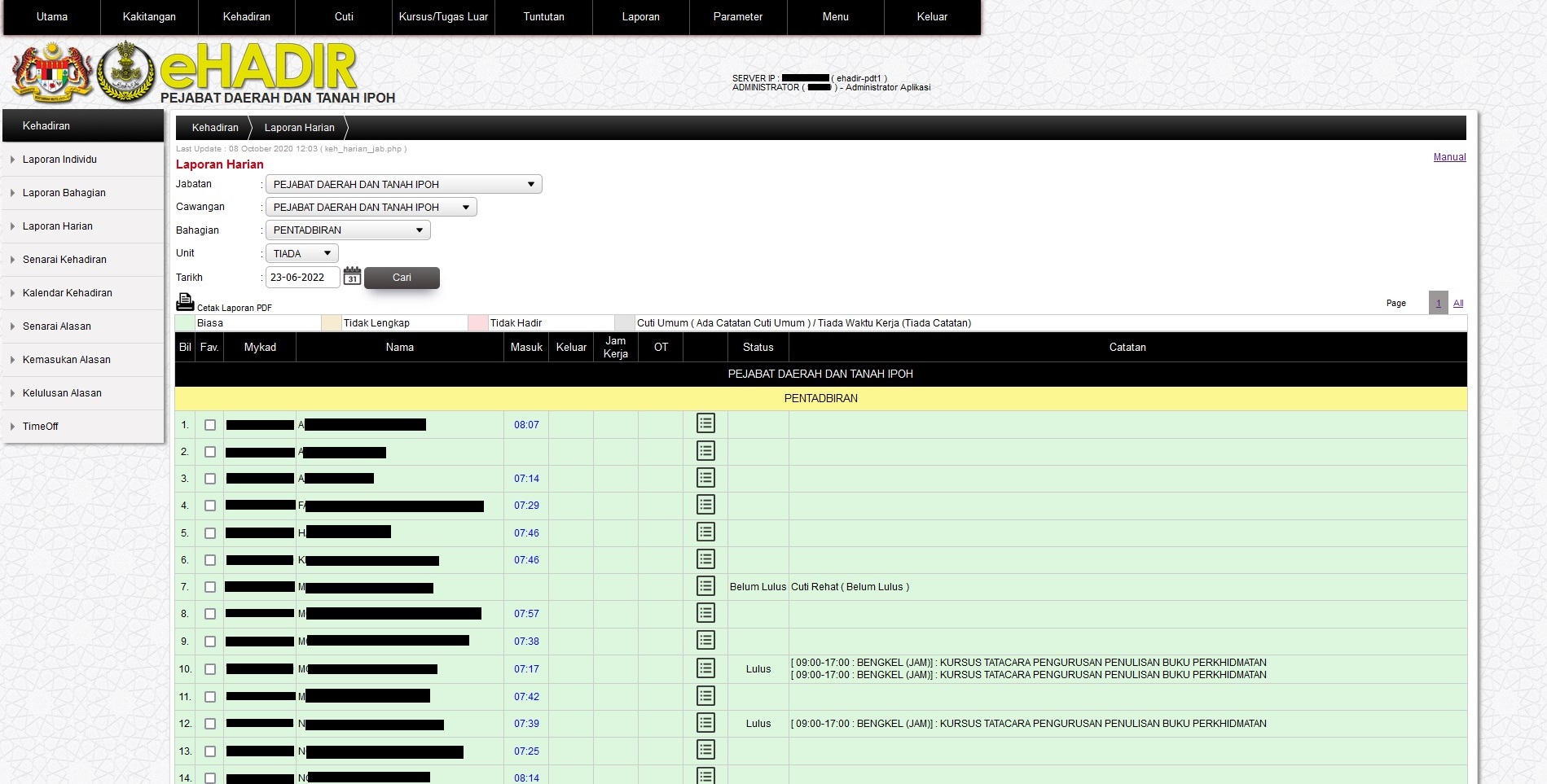The image size is (1547, 784).
Task: Open the calendar date picker icon
Action: click(x=352, y=277)
